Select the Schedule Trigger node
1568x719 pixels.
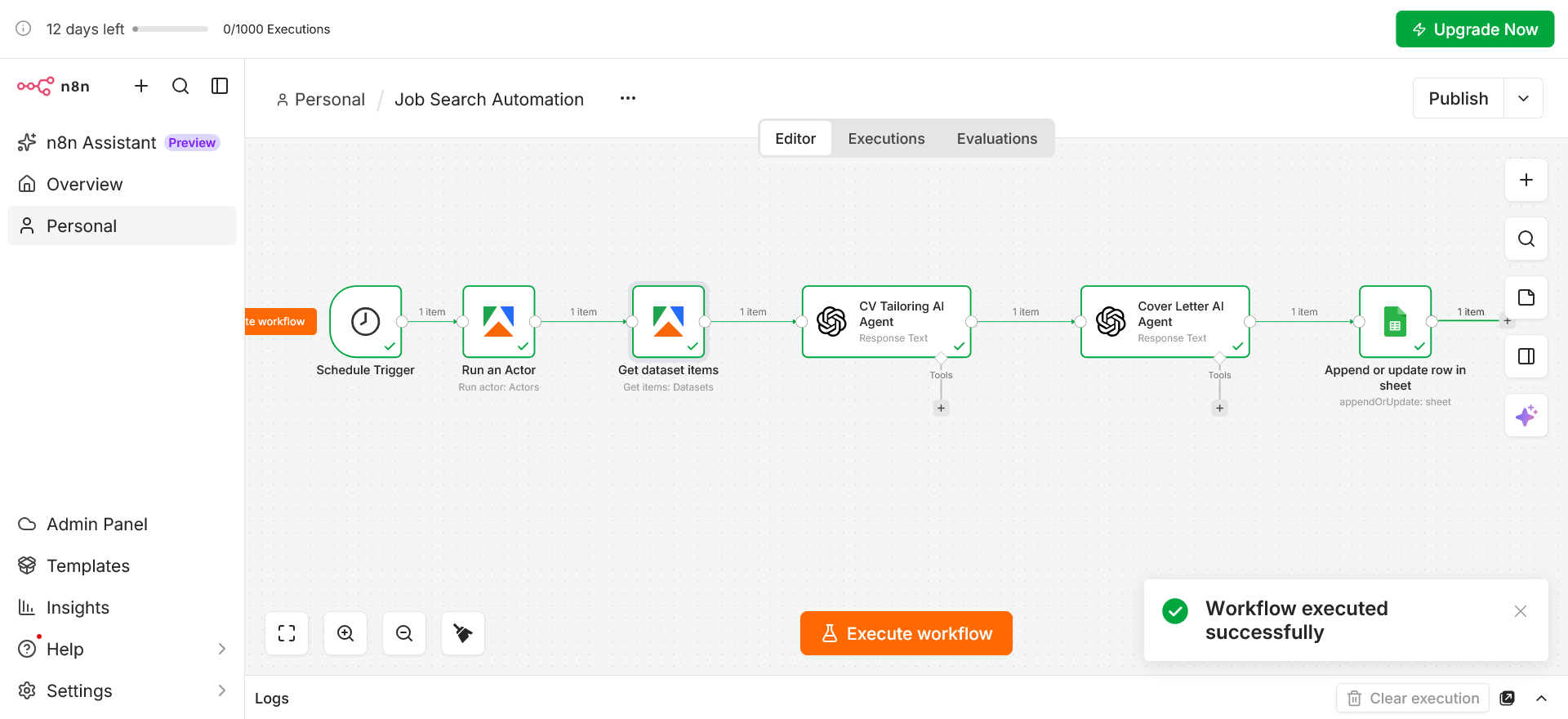coord(366,321)
